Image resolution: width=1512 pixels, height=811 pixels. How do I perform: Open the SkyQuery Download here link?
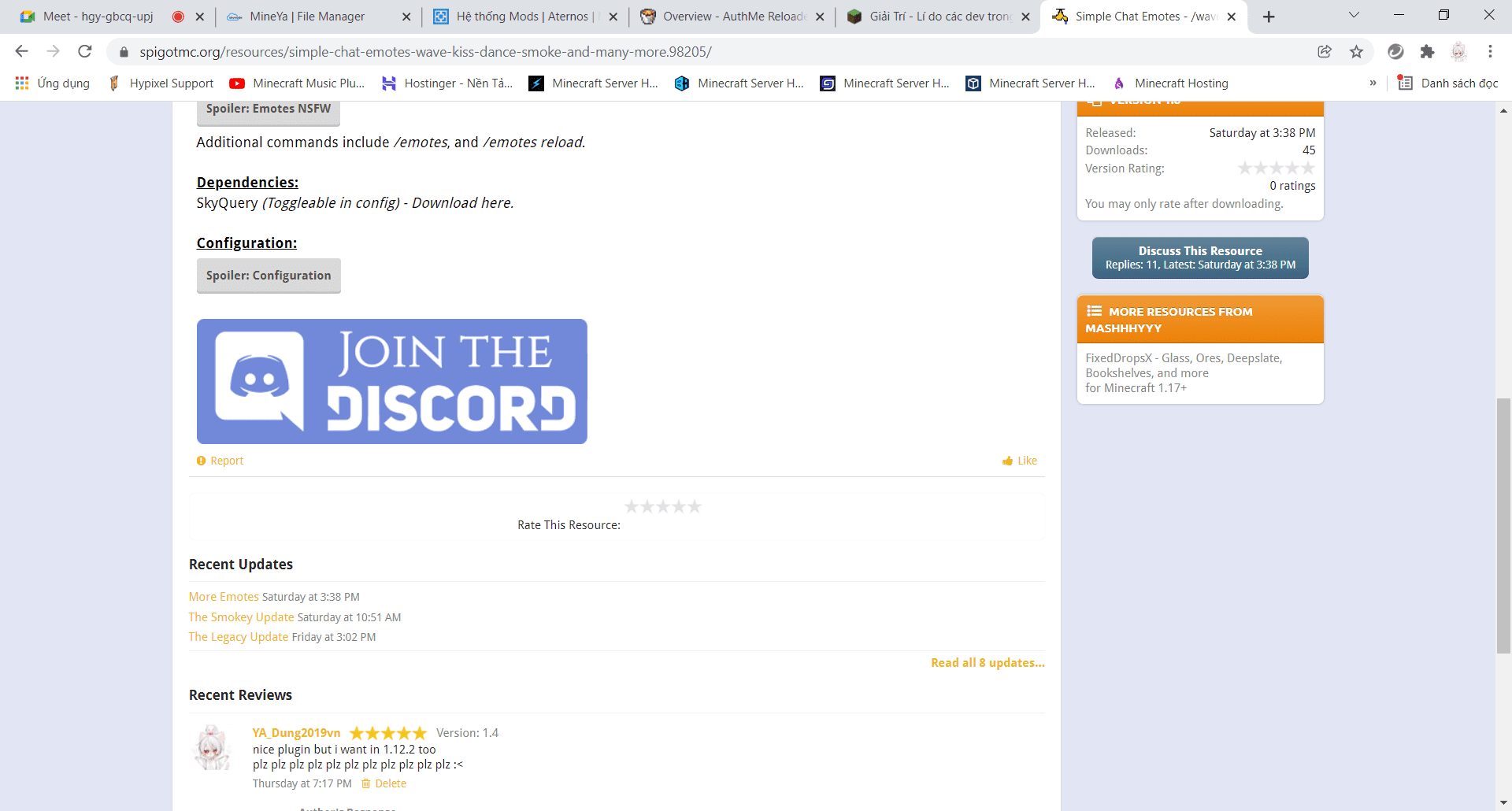click(x=462, y=203)
